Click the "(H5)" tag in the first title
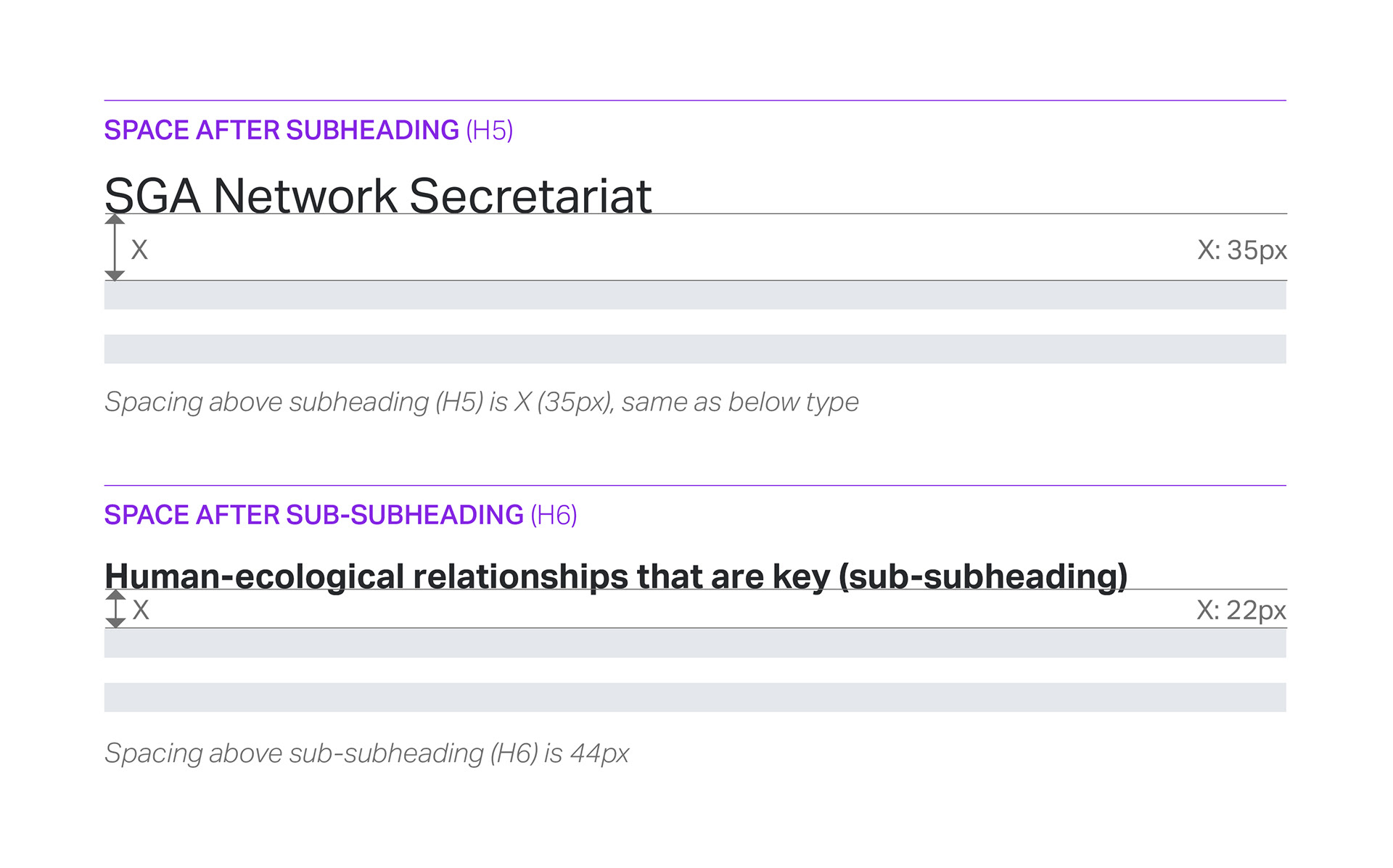1393x868 pixels. (x=489, y=131)
